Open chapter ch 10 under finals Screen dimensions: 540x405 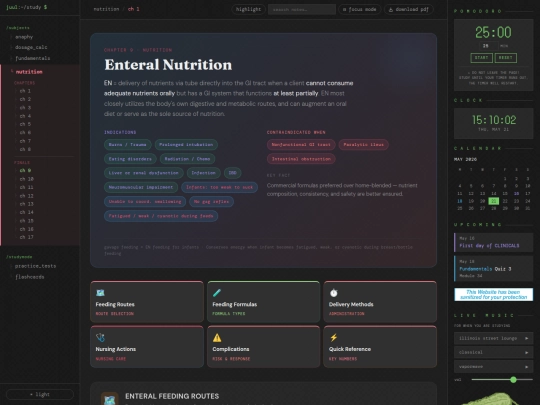(27, 179)
